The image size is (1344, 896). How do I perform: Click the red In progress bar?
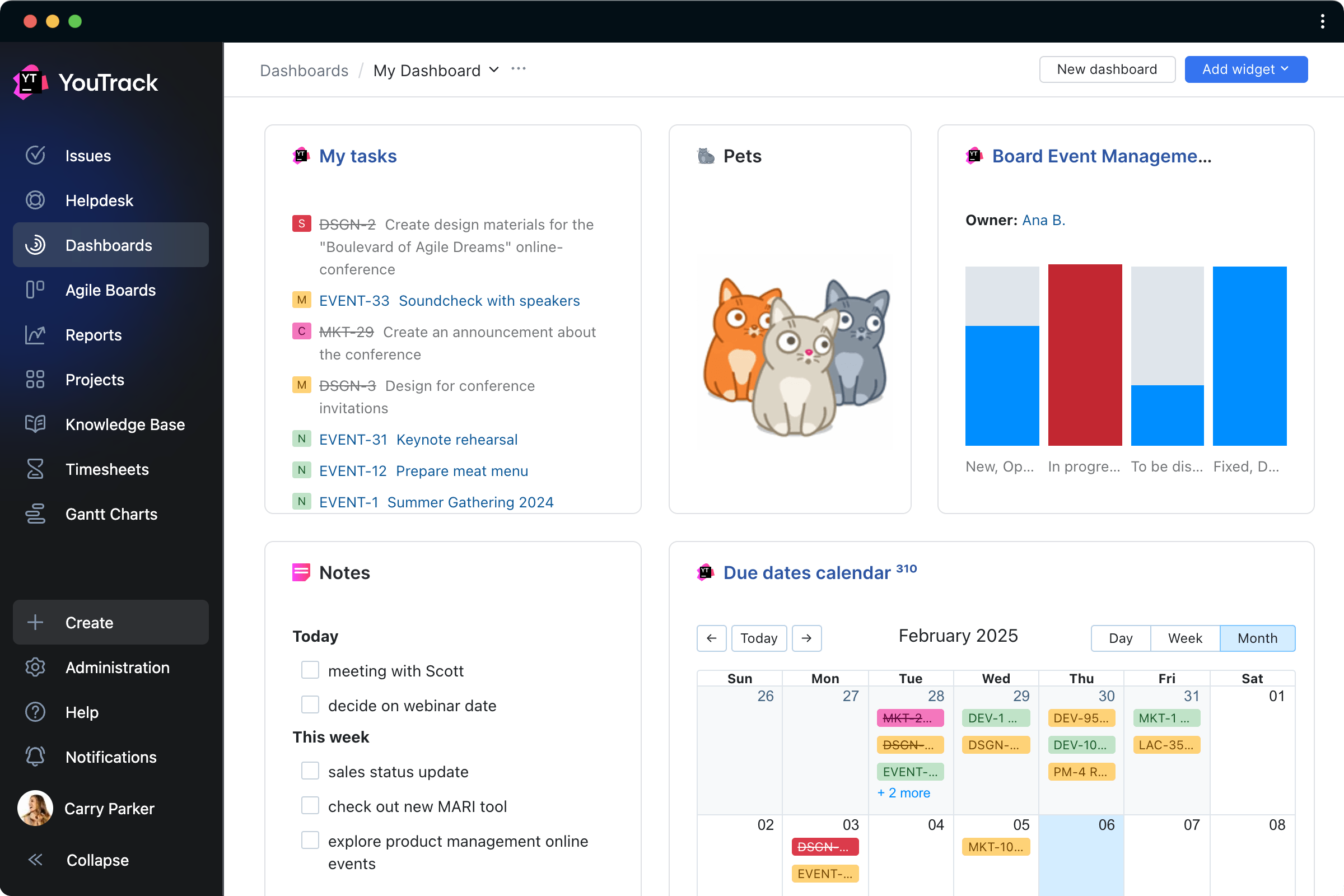point(1085,354)
